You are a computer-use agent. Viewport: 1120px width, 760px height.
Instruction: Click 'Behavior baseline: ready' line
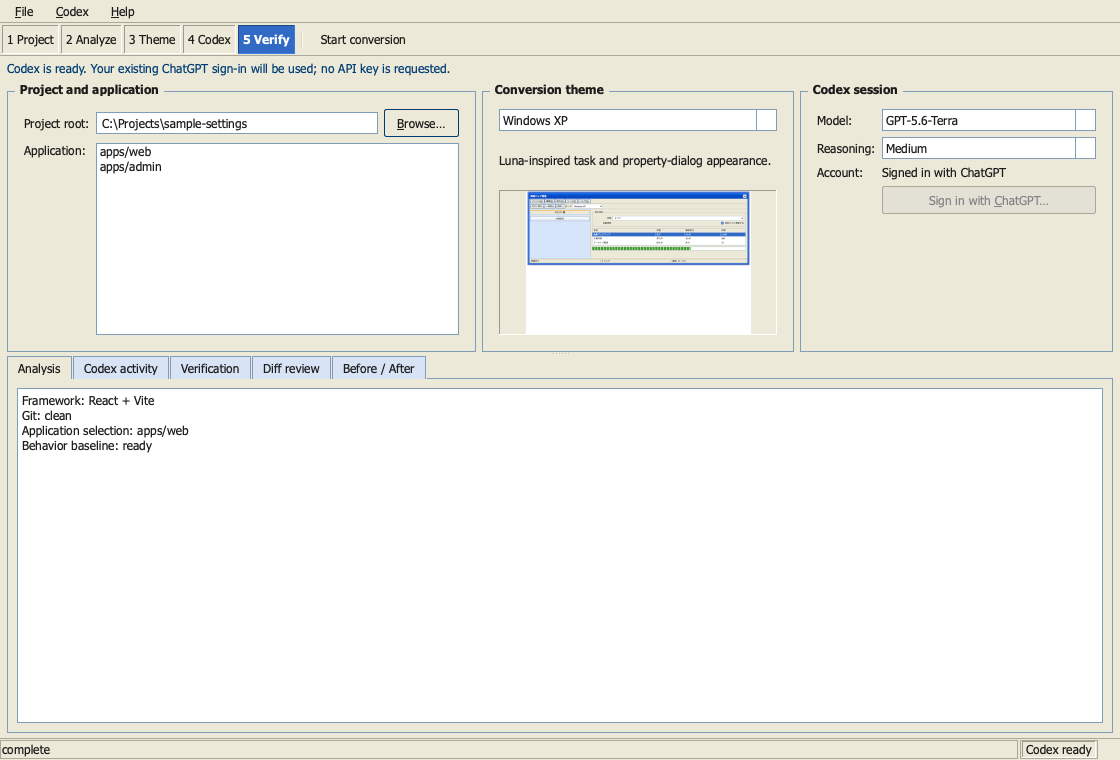point(86,446)
